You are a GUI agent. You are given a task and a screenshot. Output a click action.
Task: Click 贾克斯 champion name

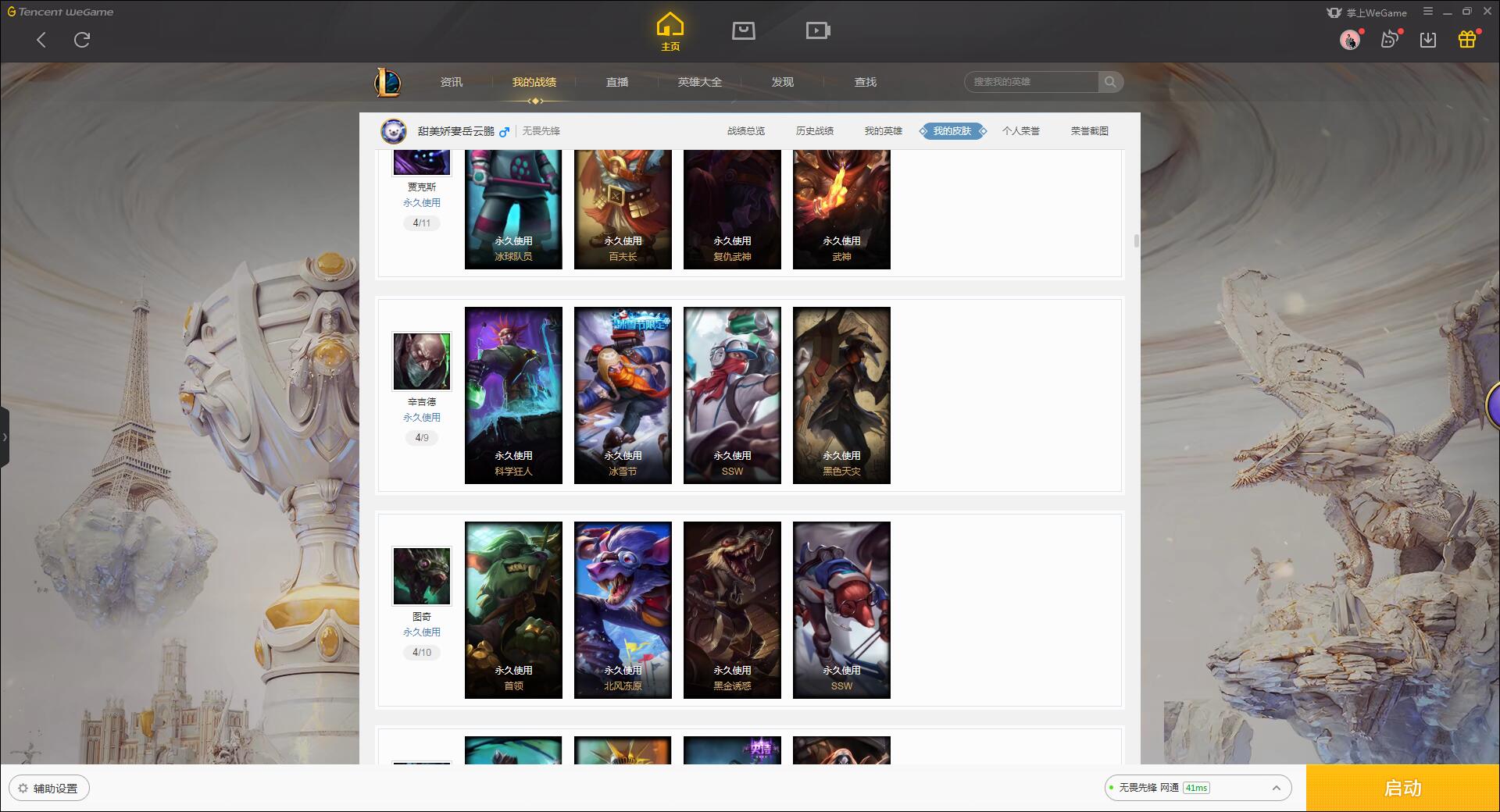(422, 187)
